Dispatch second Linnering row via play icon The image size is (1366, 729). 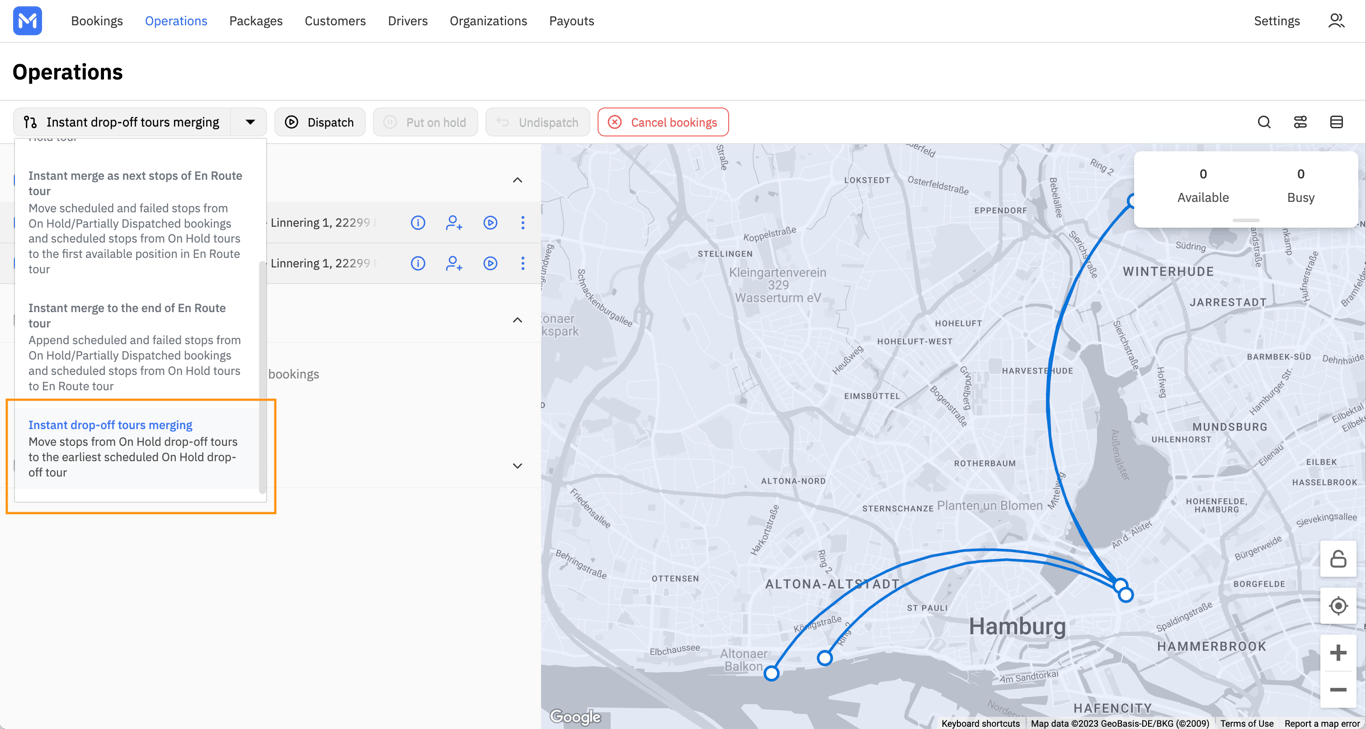(x=490, y=264)
